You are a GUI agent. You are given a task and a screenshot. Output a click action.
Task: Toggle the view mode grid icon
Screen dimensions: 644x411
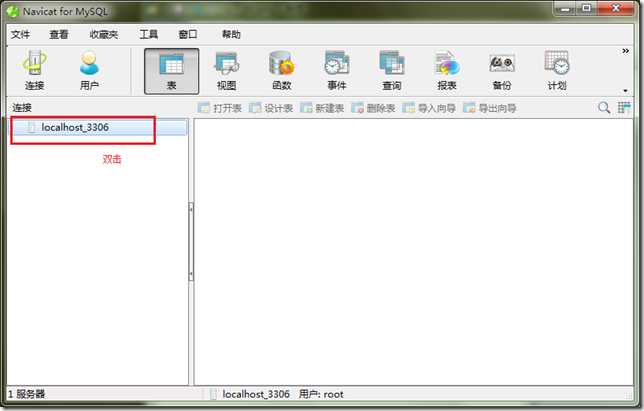[x=624, y=108]
